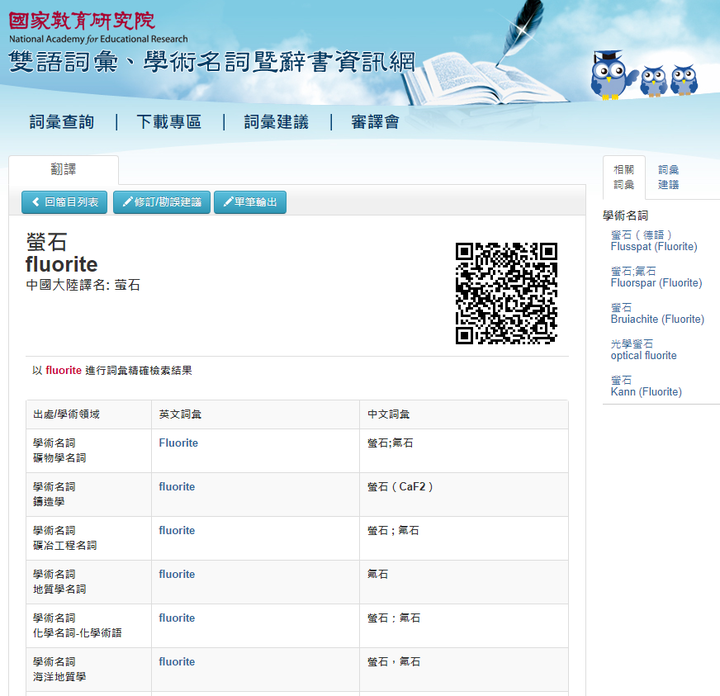This screenshot has height=696, width=720.
Task: Open fluorite link in 礦冶工程名詞 row
Action: (x=177, y=530)
